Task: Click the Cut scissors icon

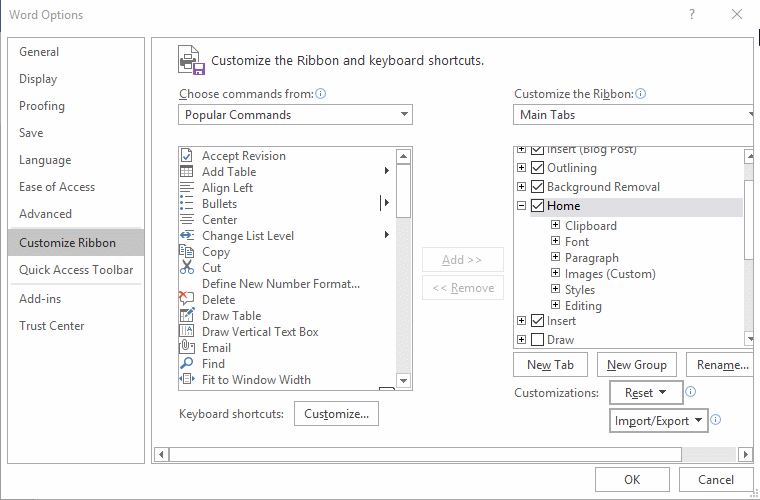Action: pyautogui.click(x=186, y=268)
